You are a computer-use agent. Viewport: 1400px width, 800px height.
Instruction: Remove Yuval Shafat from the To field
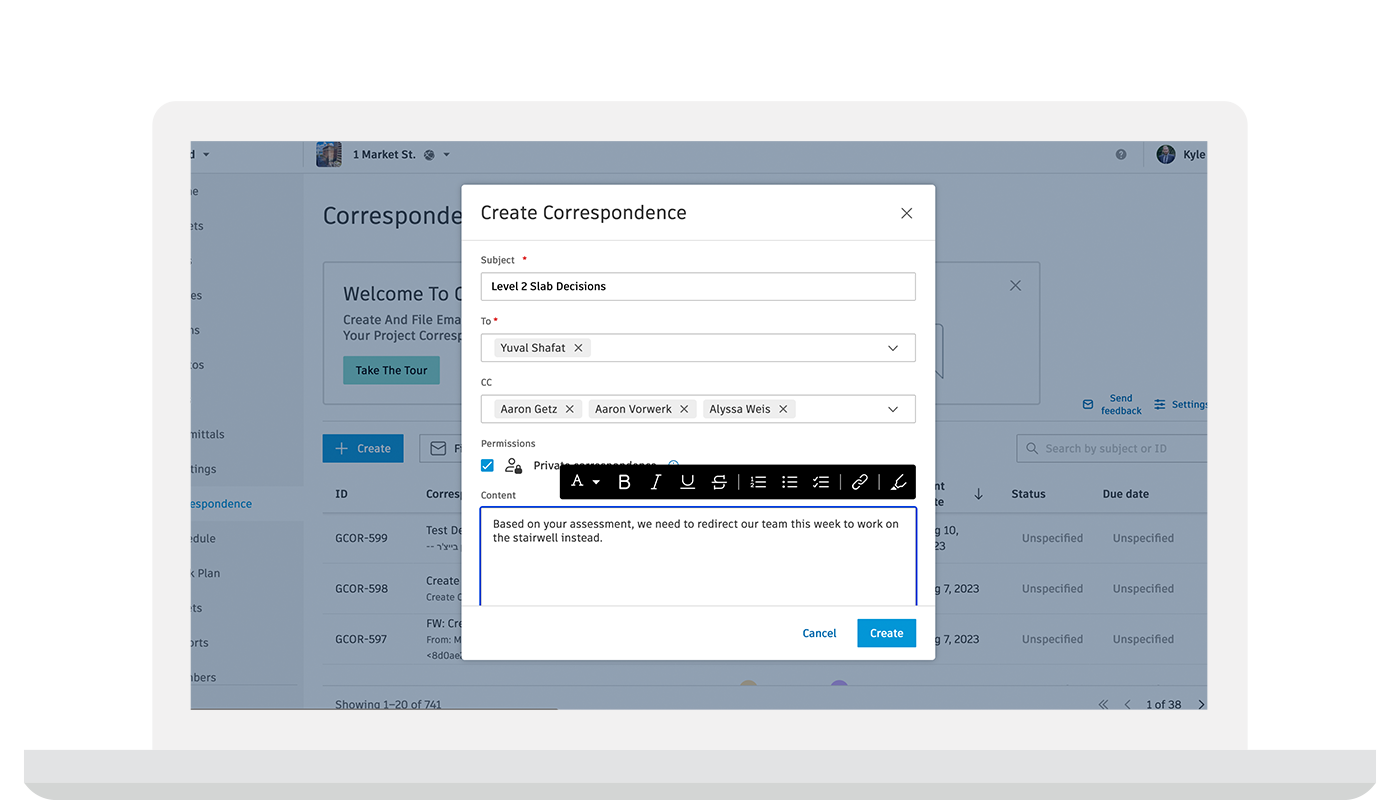[x=578, y=348]
